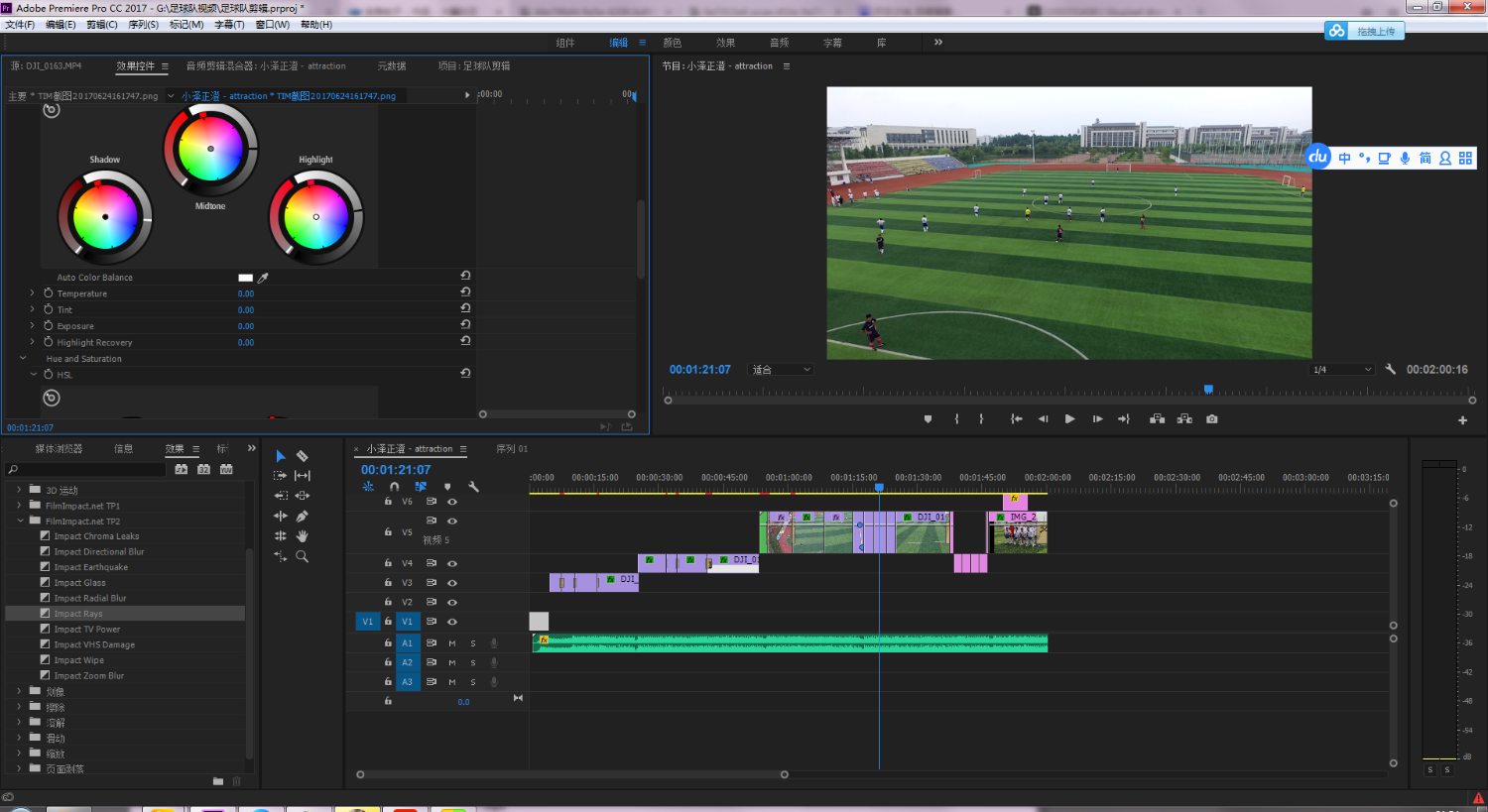Click timeline timecode 00:01:21:07
The height and width of the screenshot is (812, 1488).
396,470
